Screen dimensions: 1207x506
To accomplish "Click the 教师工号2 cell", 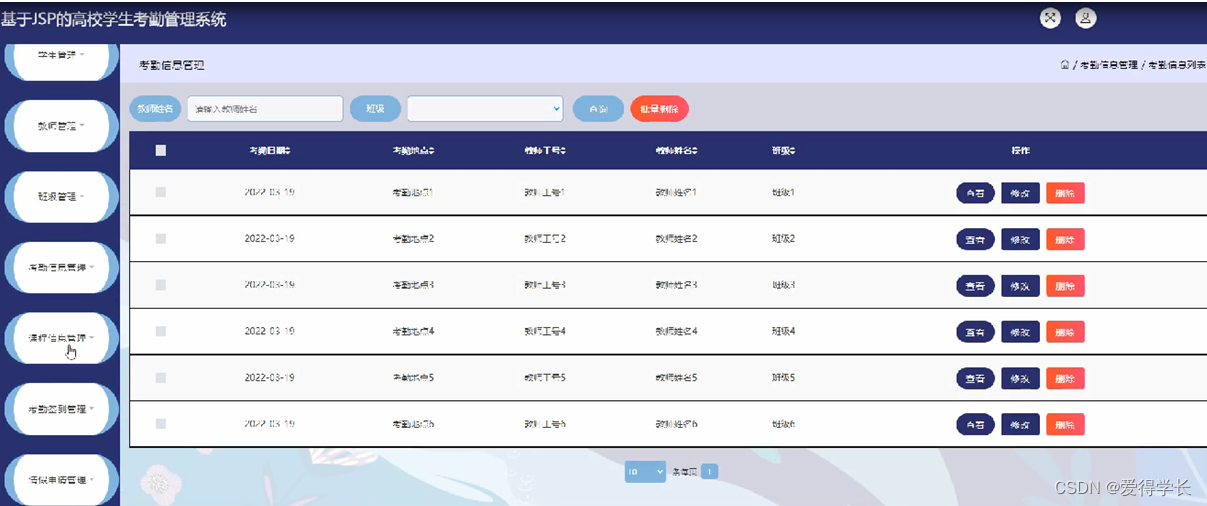I will (x=545, y=239).
